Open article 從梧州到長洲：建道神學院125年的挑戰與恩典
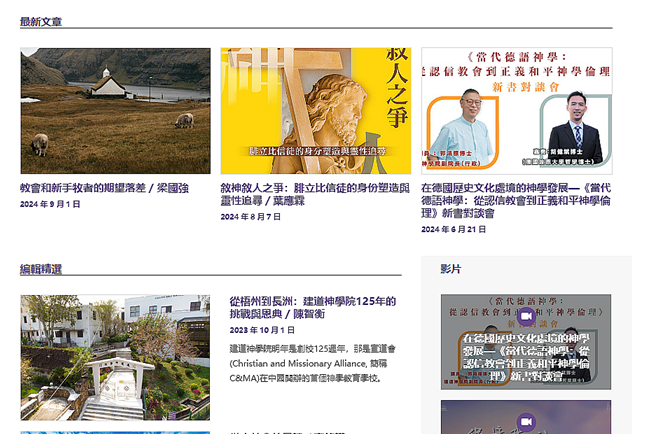Screen dimensions: 649x434 pyautogui.click(x=313, y=307)
